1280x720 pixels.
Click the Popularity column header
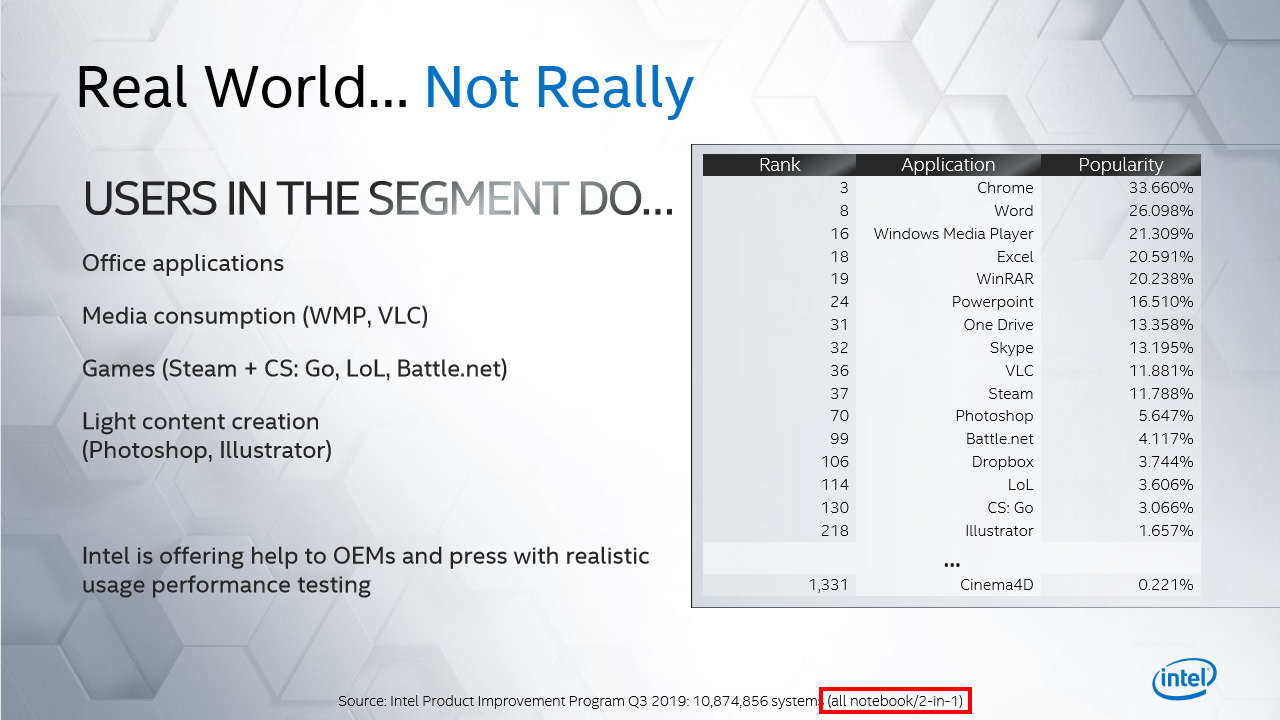pyautogui.click(x=1120, y=165)
